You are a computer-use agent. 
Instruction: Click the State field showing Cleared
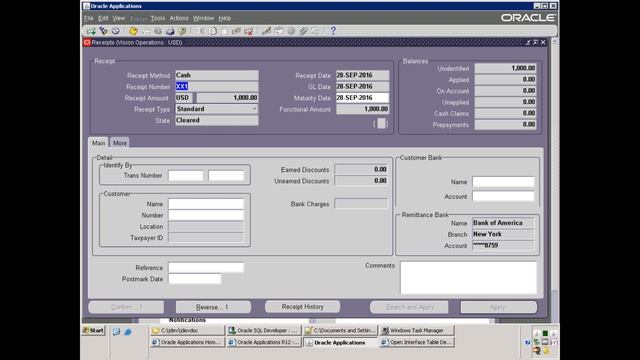click(217, 120)
